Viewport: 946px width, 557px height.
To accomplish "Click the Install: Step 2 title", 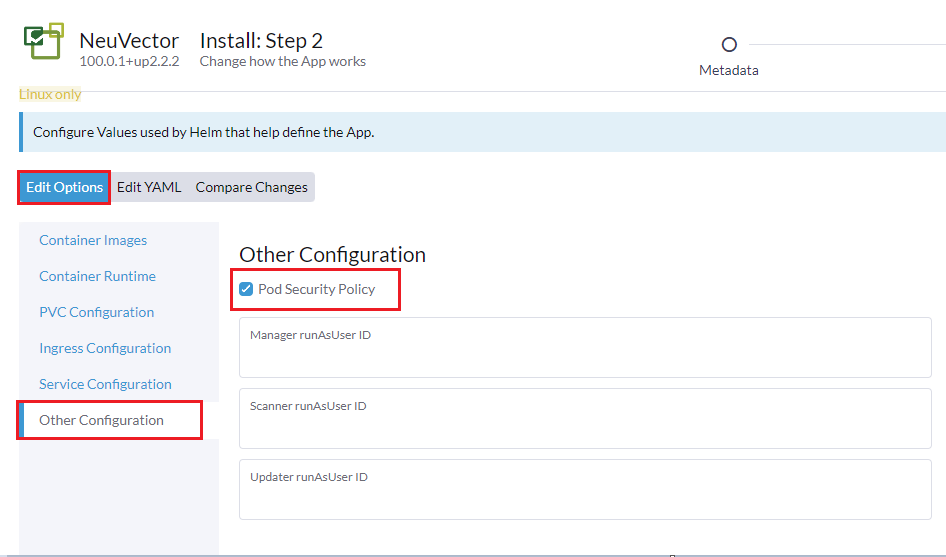I will [261, 41].
